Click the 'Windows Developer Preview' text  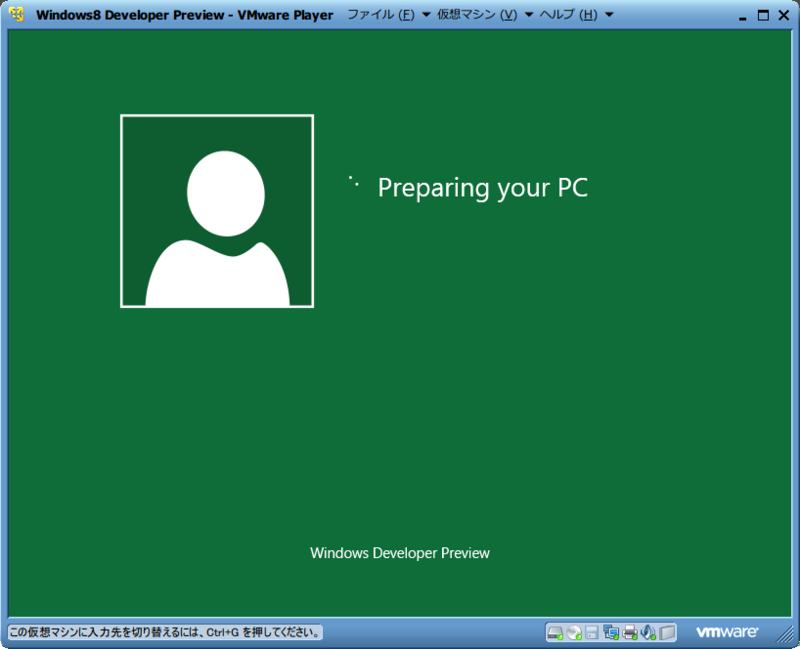(x=399, y=553)
